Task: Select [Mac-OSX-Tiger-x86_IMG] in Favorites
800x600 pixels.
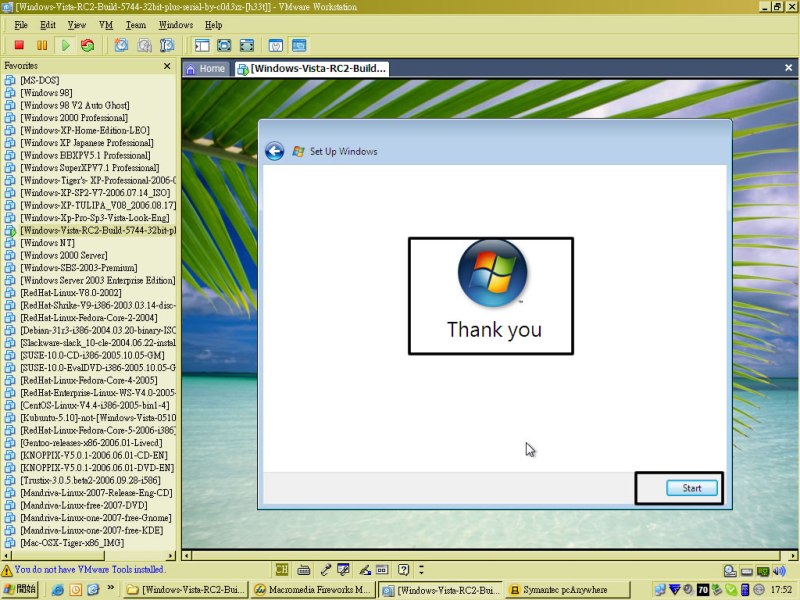Action: click(x=72, y=543)
